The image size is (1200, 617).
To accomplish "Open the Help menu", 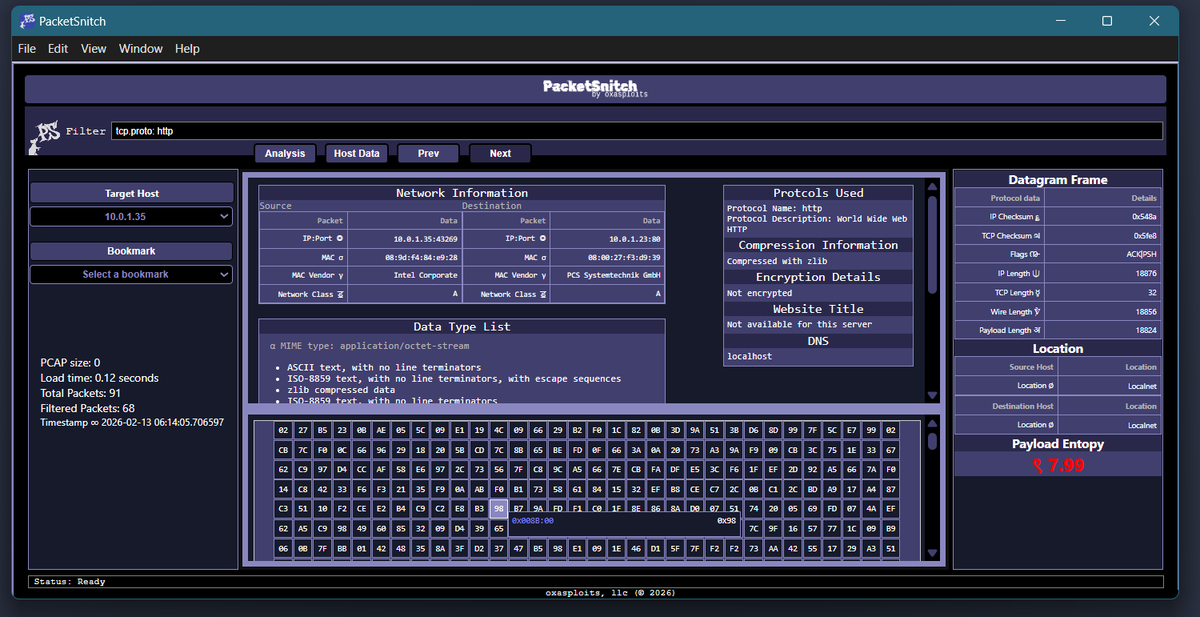I will [x=187, y=48].
